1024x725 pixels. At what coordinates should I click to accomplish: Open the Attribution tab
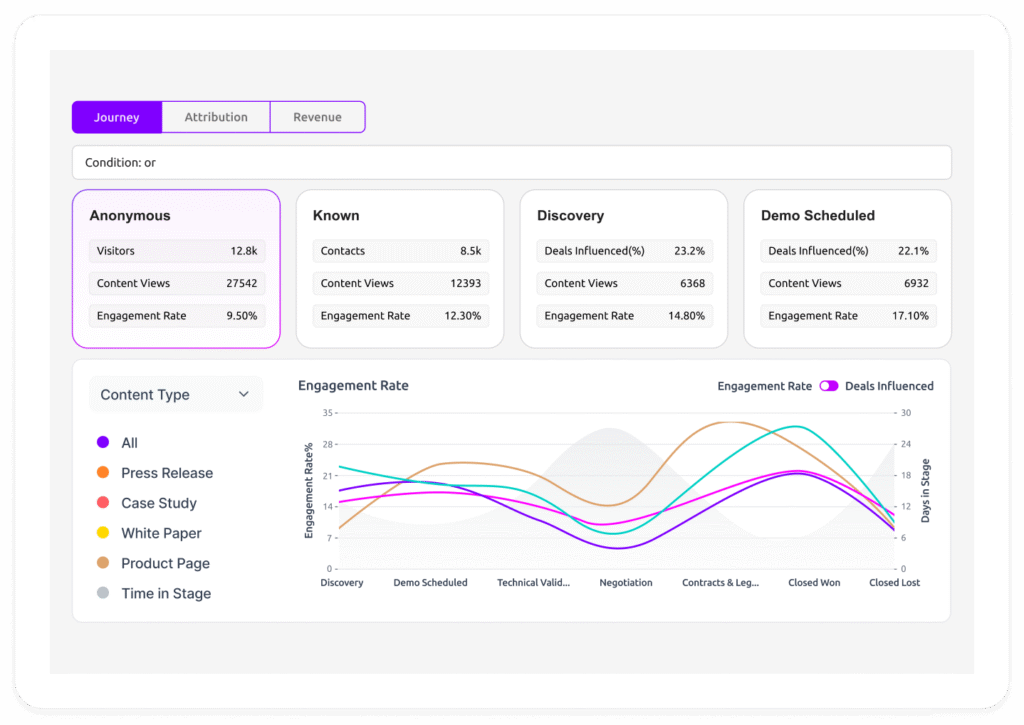click(216, 117)
